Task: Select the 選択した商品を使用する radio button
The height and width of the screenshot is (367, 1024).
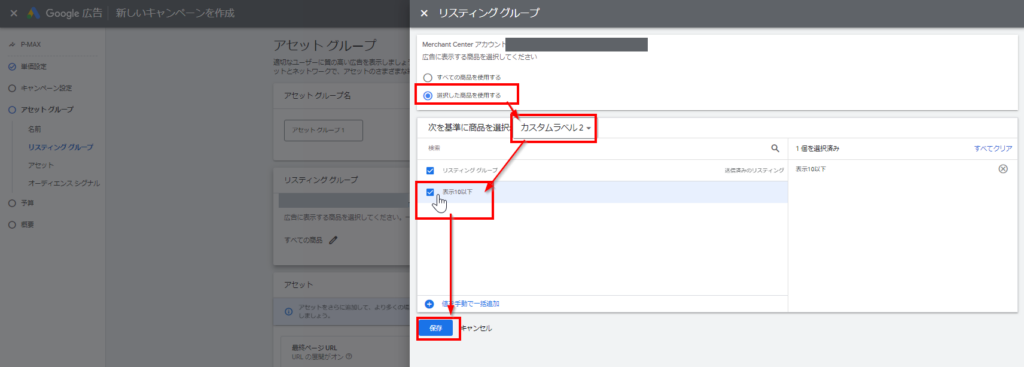Action: (x=428, y=95)
